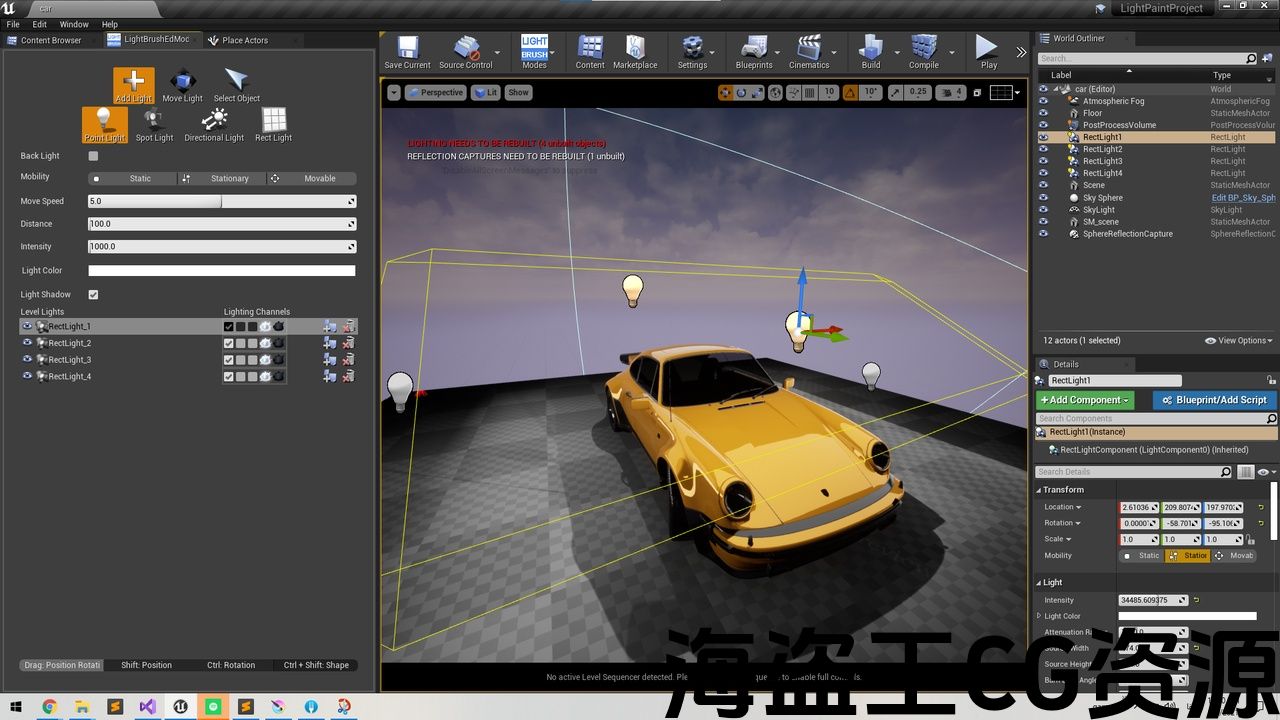Choose the Rect Light tool
This screenshot has width=1280, height=720.
(273, 125)
